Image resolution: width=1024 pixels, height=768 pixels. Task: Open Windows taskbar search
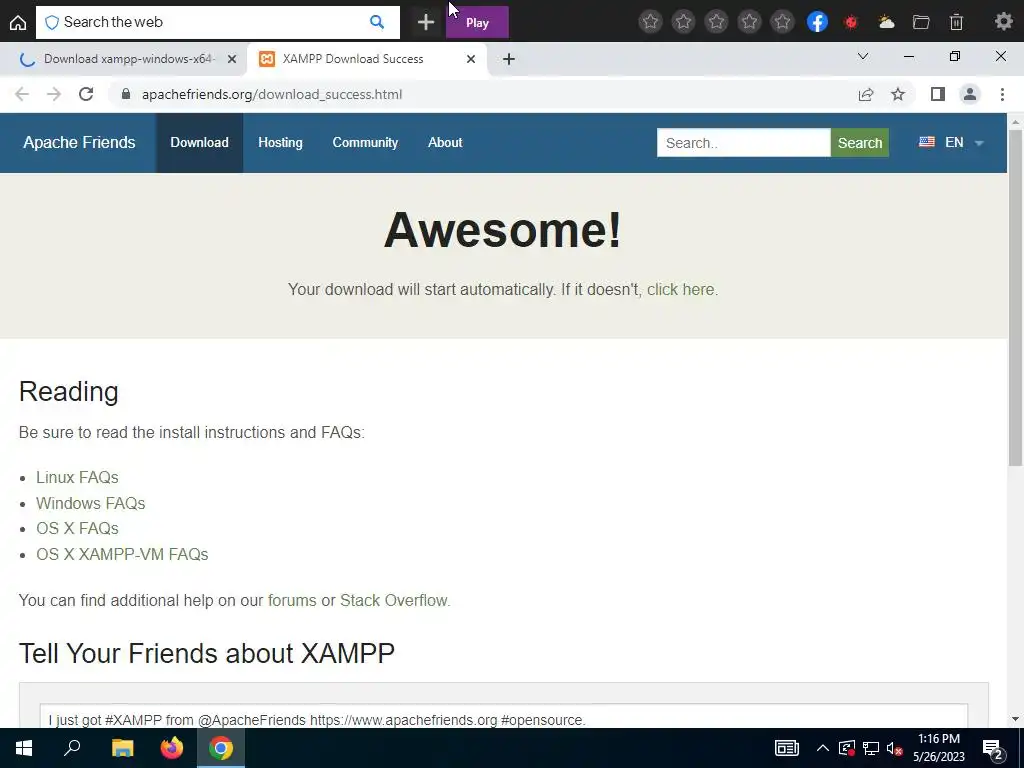(72, 748)
